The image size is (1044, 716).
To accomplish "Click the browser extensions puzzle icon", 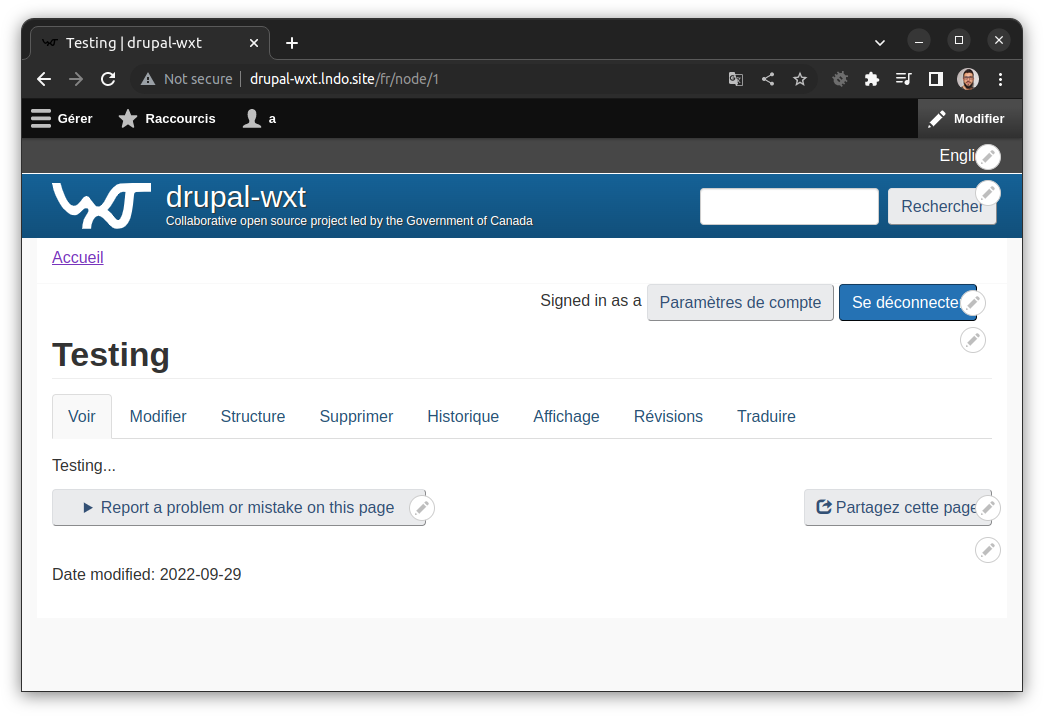I will pyautogui.click(x=871, y=78).
